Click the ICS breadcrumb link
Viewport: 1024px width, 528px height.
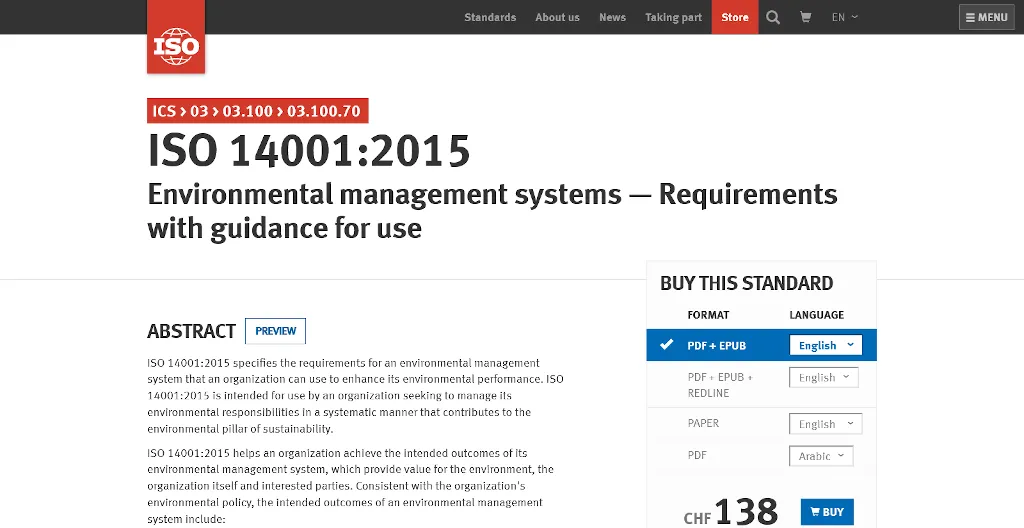pyautogui.click(x=164, y=111)
